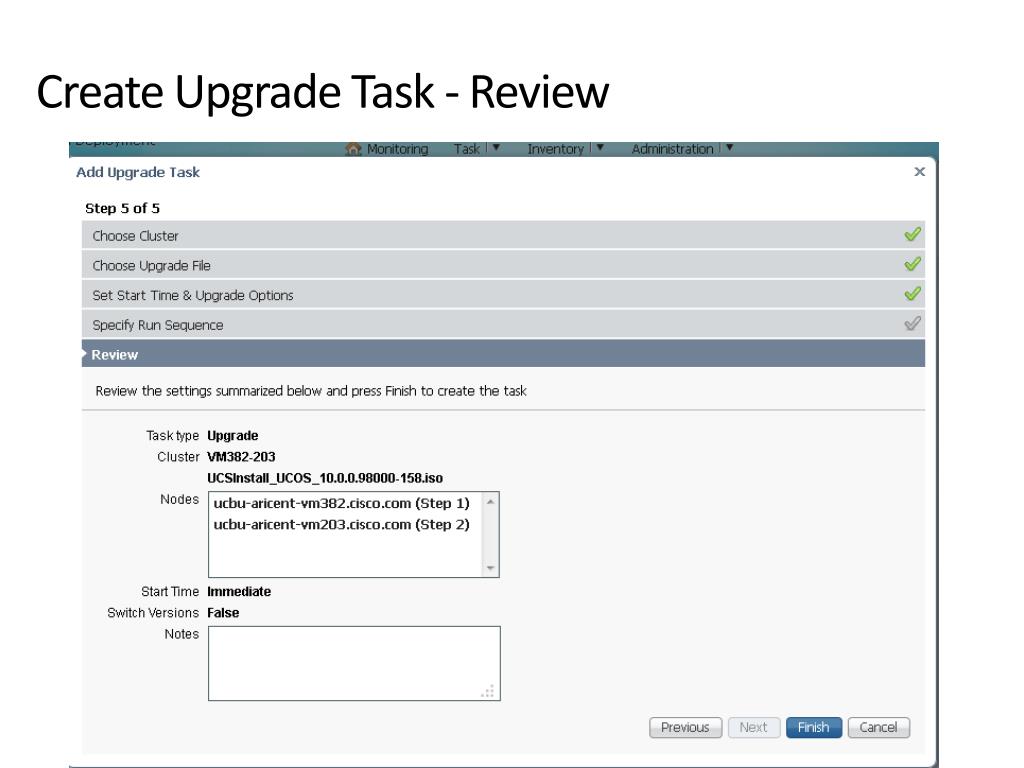Click the Nodes list scroll up arrow

pos(490,502)
